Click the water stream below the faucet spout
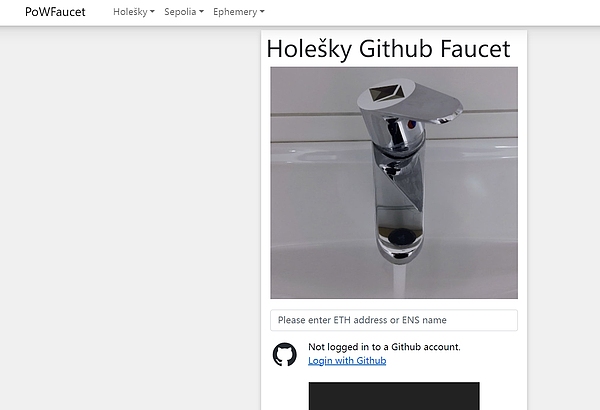600x410 pixels. coord(399,281)
